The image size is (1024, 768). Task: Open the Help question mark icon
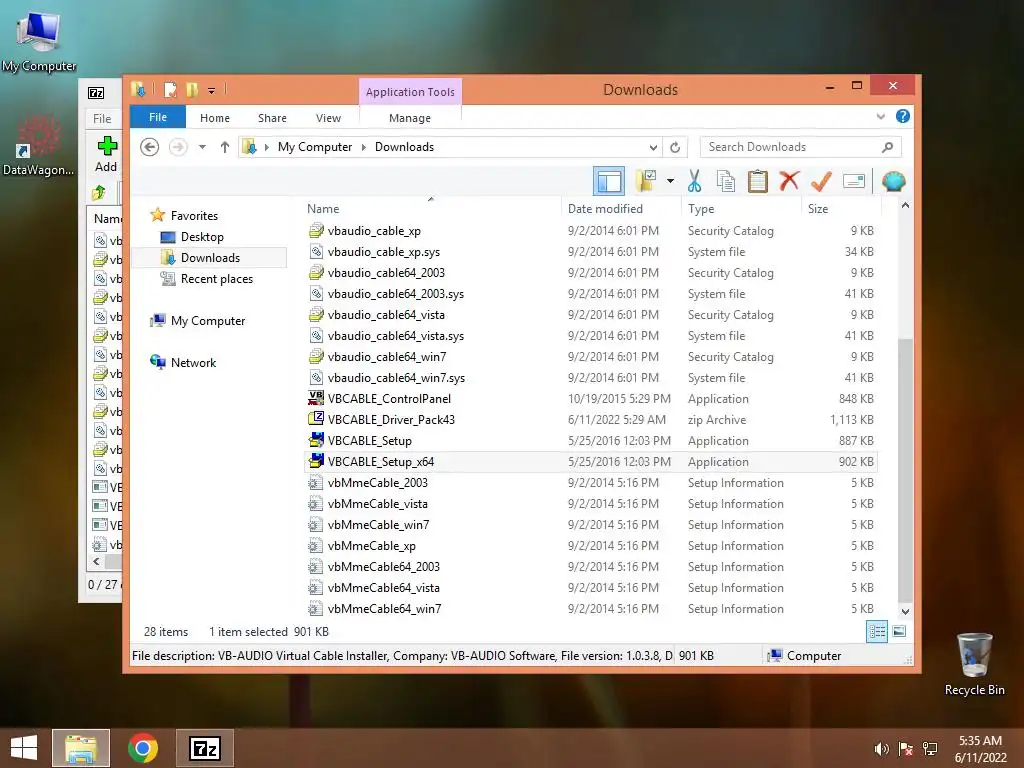[903, 116]
